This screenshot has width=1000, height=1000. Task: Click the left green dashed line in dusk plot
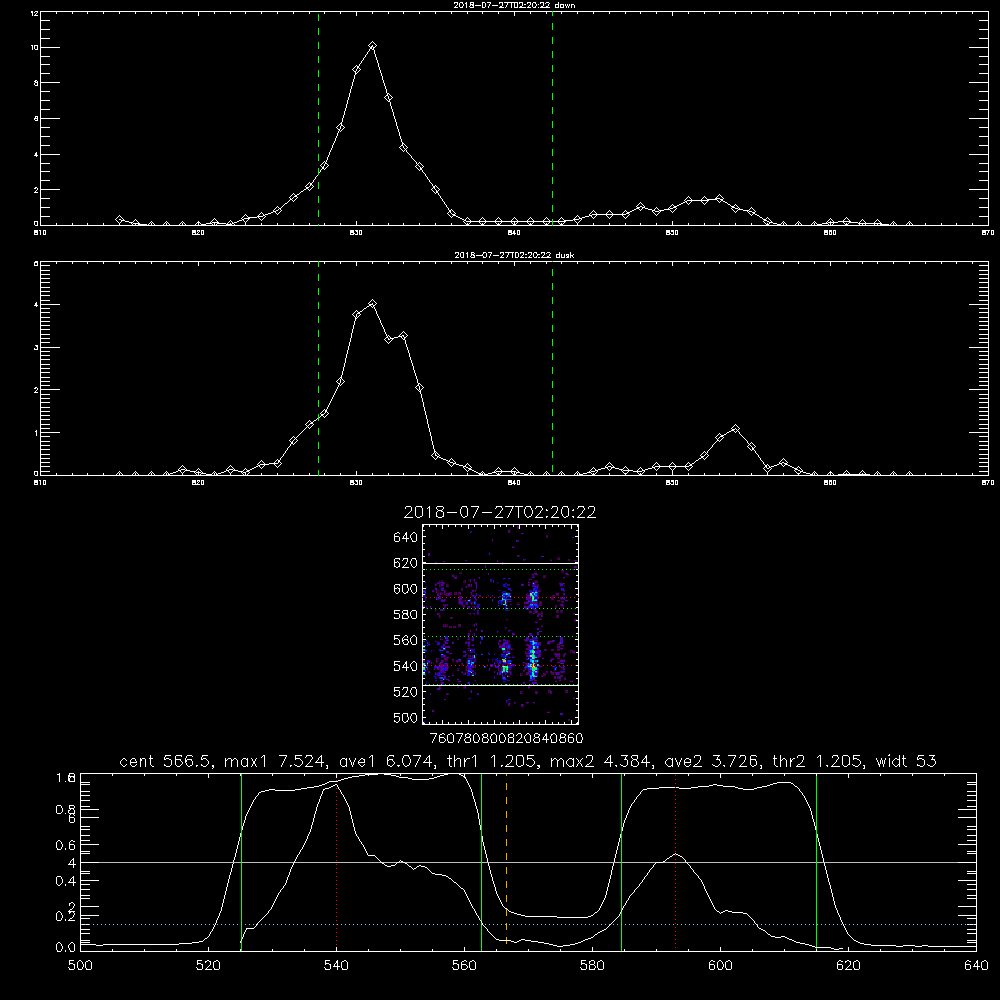click(x=318, y=368)
